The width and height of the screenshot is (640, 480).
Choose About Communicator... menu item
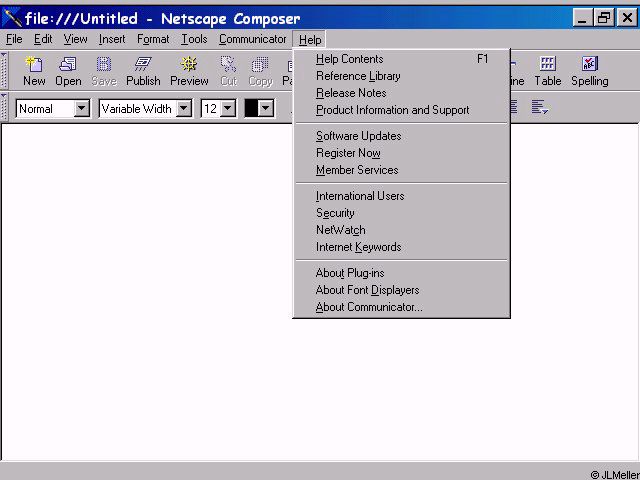click(402, 307)
